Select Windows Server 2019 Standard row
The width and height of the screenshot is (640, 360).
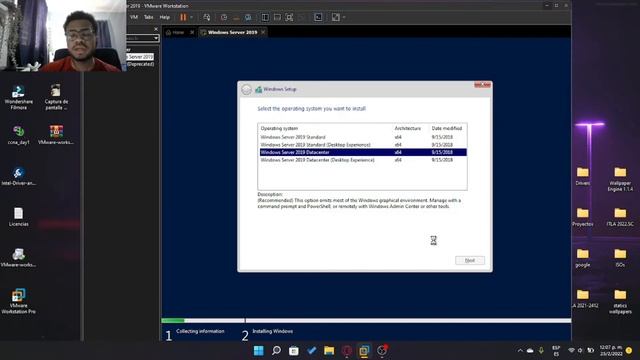pyautogui.click(x=362, y=137)
